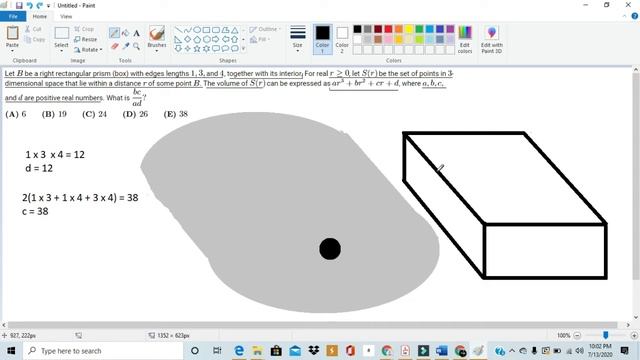Pick the yellow color swatch
Screen dimensions: 640x360
pos(409,29)
